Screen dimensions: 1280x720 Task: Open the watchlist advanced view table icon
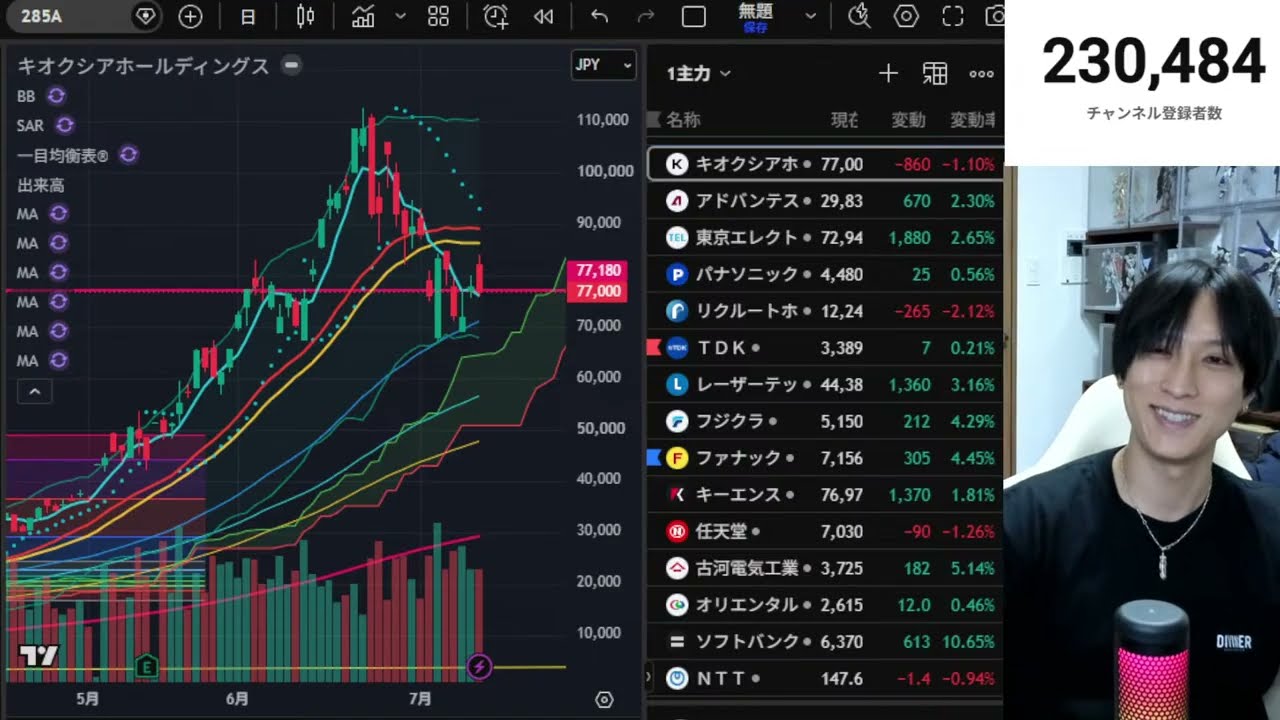coord(935,73)
